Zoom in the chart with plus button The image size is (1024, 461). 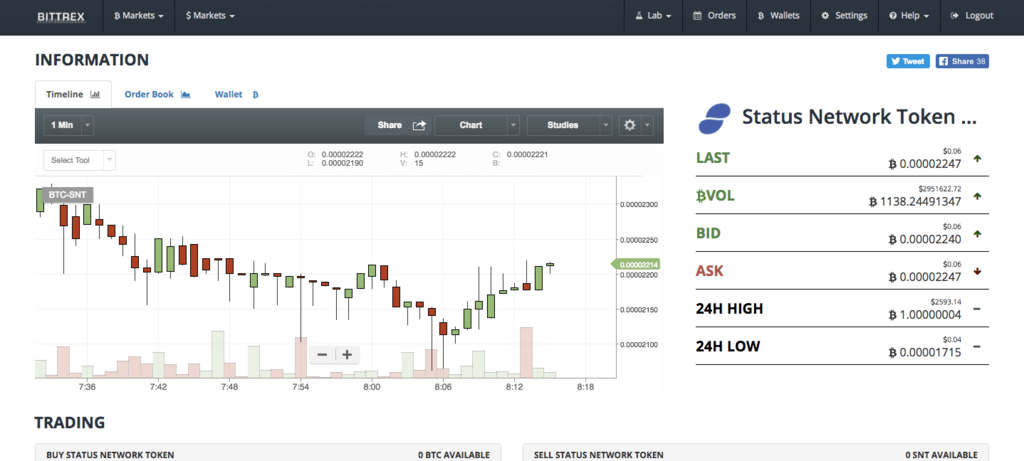(347, 355)
